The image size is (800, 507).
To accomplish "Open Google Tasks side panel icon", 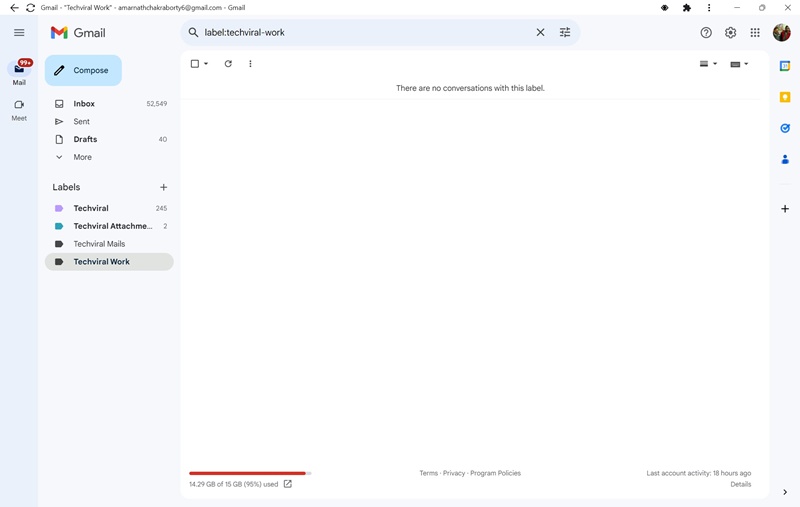I will [x=785, y=128].
